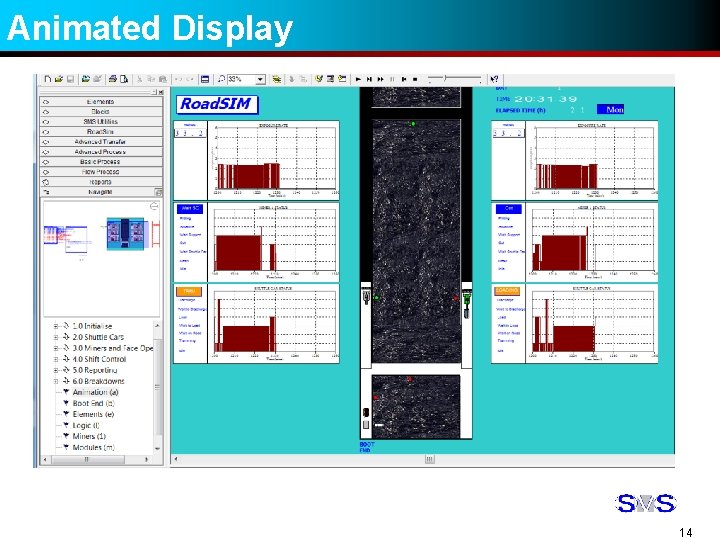Open the RoadSim template panel
Screen dimensions: 720x540
pyautogui.click(x=101, y=132)
